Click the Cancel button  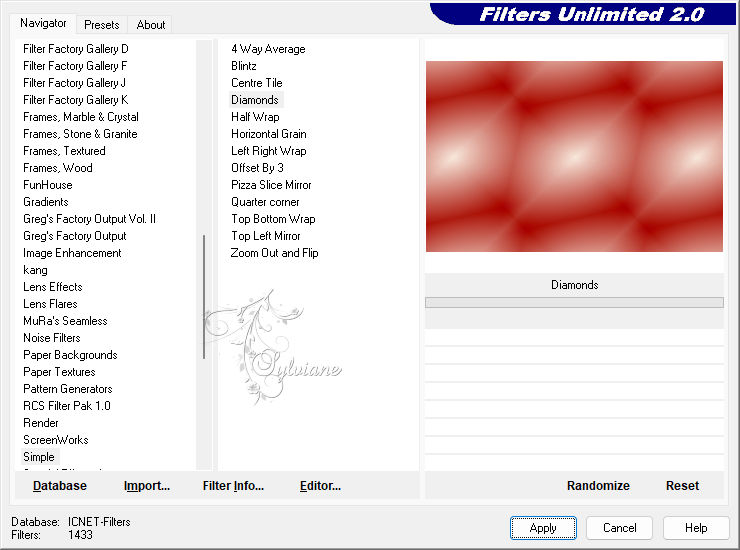coord(619,528)
